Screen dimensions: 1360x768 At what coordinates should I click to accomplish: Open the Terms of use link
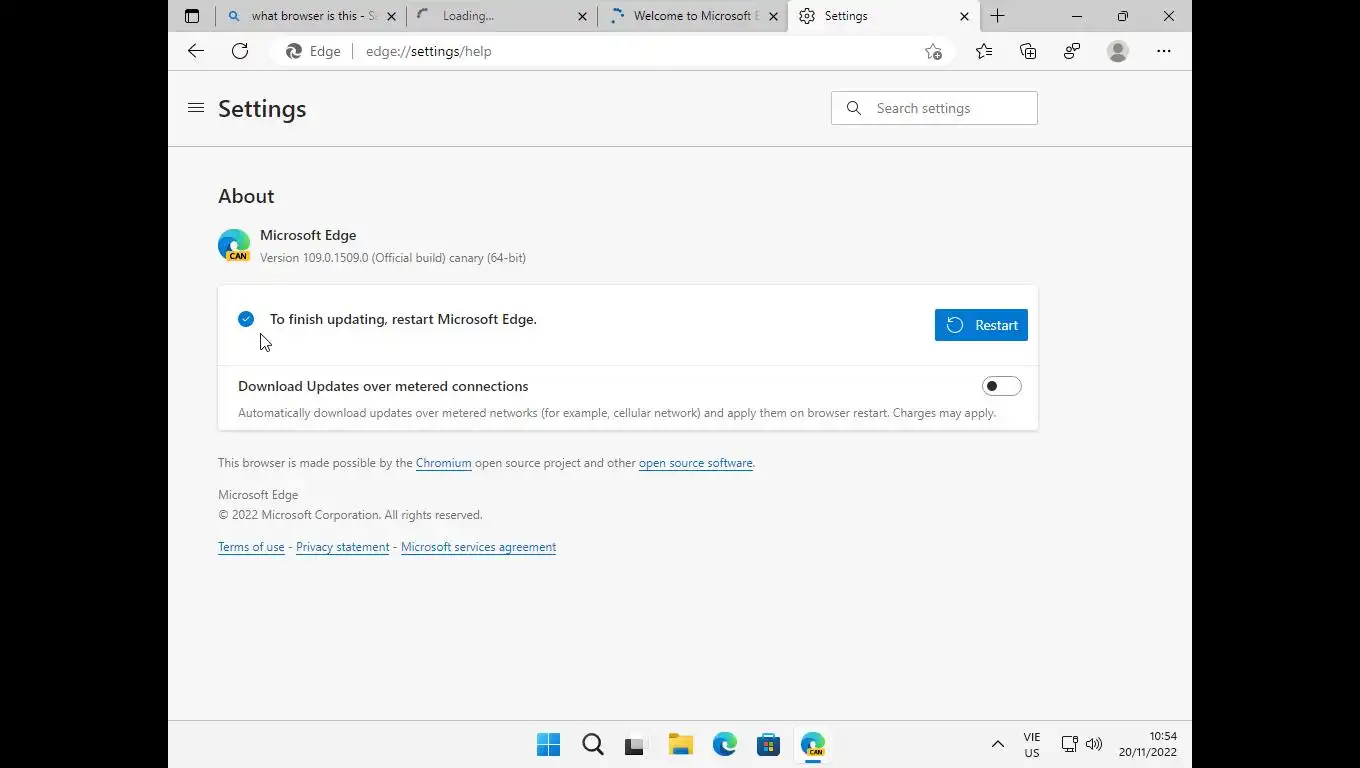coord(251,547)
